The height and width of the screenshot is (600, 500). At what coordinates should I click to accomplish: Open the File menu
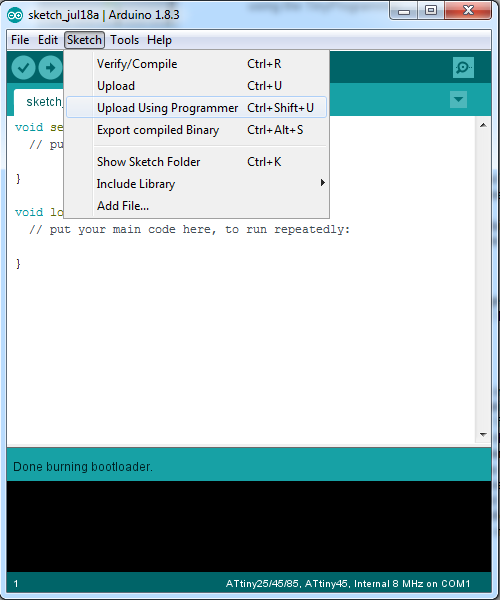tap(20, 40)
